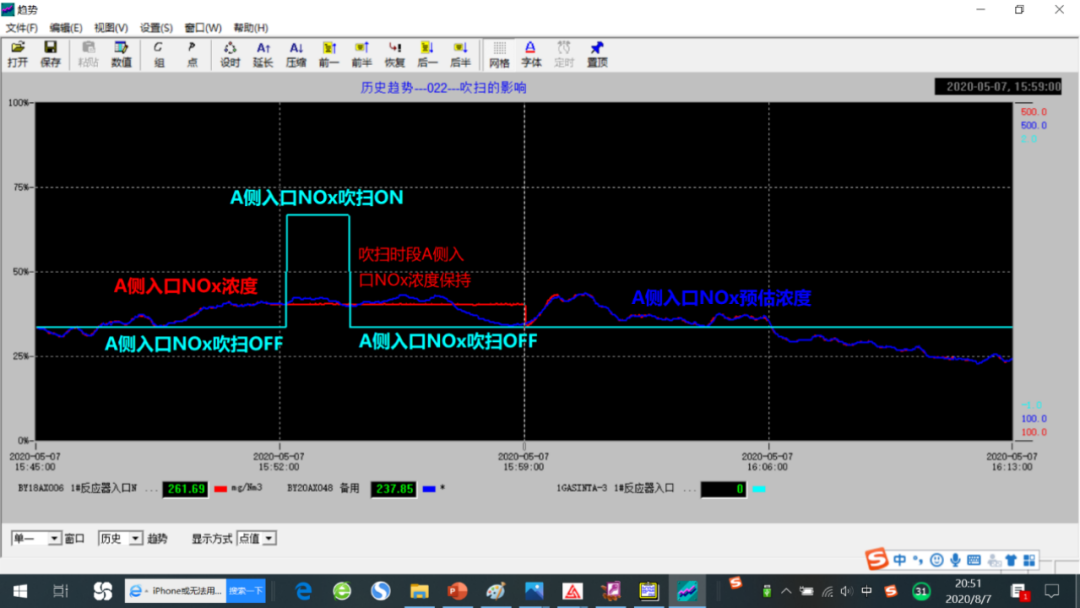Screen dimensions: 1080x608
Task: Click the 字体 (Font) toolbar icon
Action: pos(531,54)
